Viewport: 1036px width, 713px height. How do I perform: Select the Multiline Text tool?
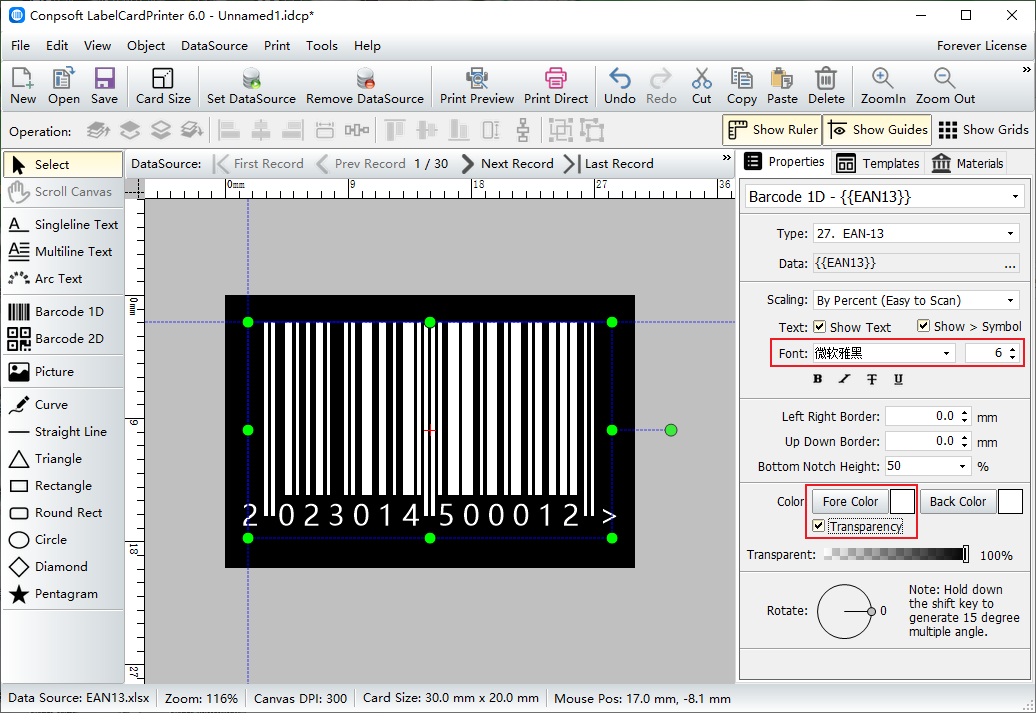point(63,252)
